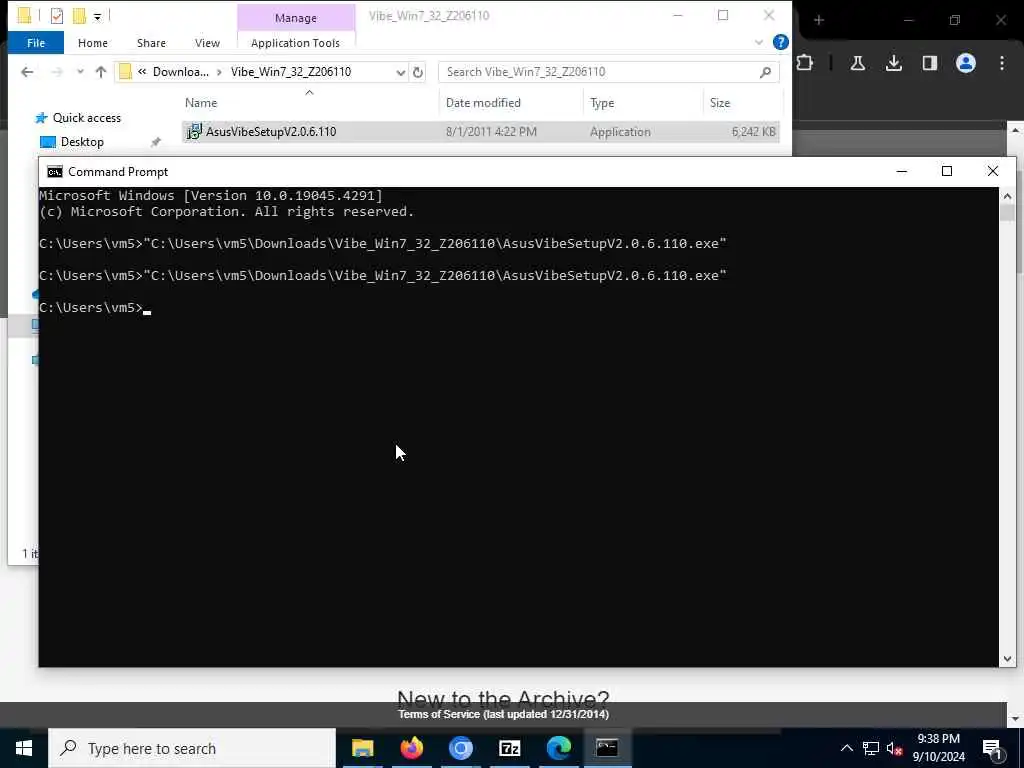Viewport: 1024px width, 768px height.
Task: Click the AsusVibeSetup installer file icon
Action: [194, 132]
